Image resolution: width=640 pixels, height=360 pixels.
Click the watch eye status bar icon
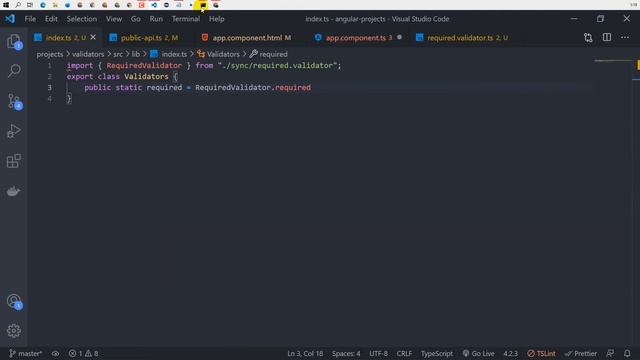point(56,353)
